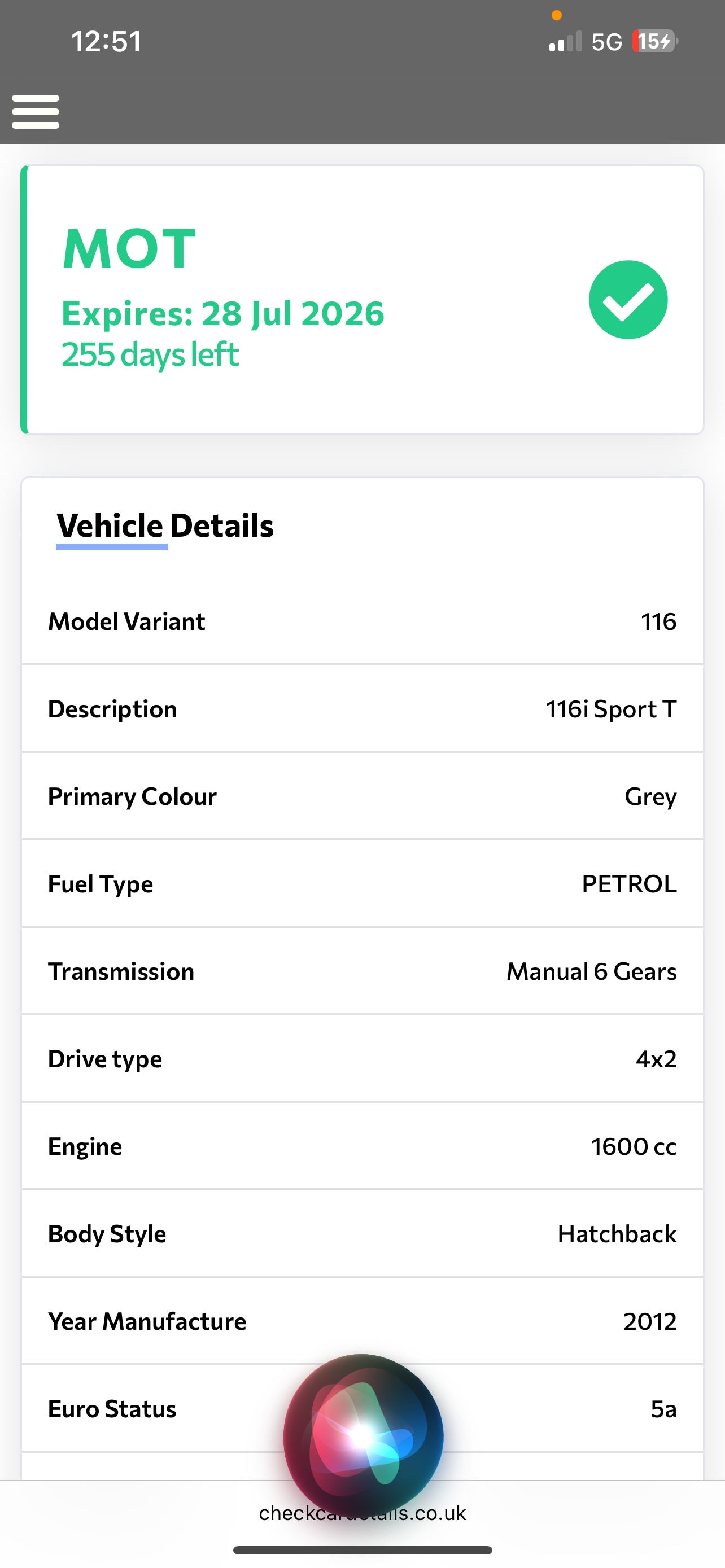Viewport: 725px width, 1568px height.
Task: Select the Description 116i Sport T row
Action: point(362,709)
